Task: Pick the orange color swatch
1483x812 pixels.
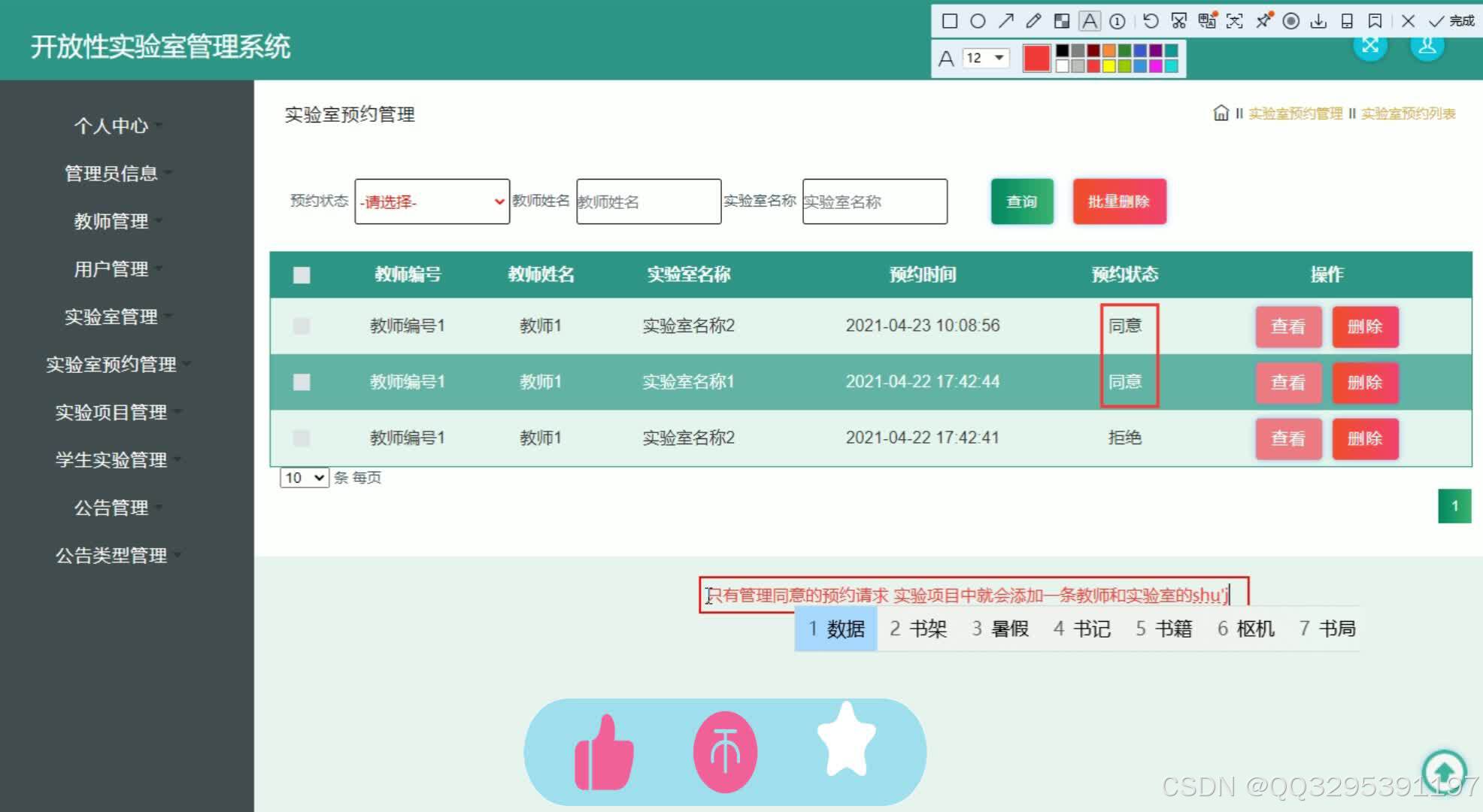Action: 1108,50
